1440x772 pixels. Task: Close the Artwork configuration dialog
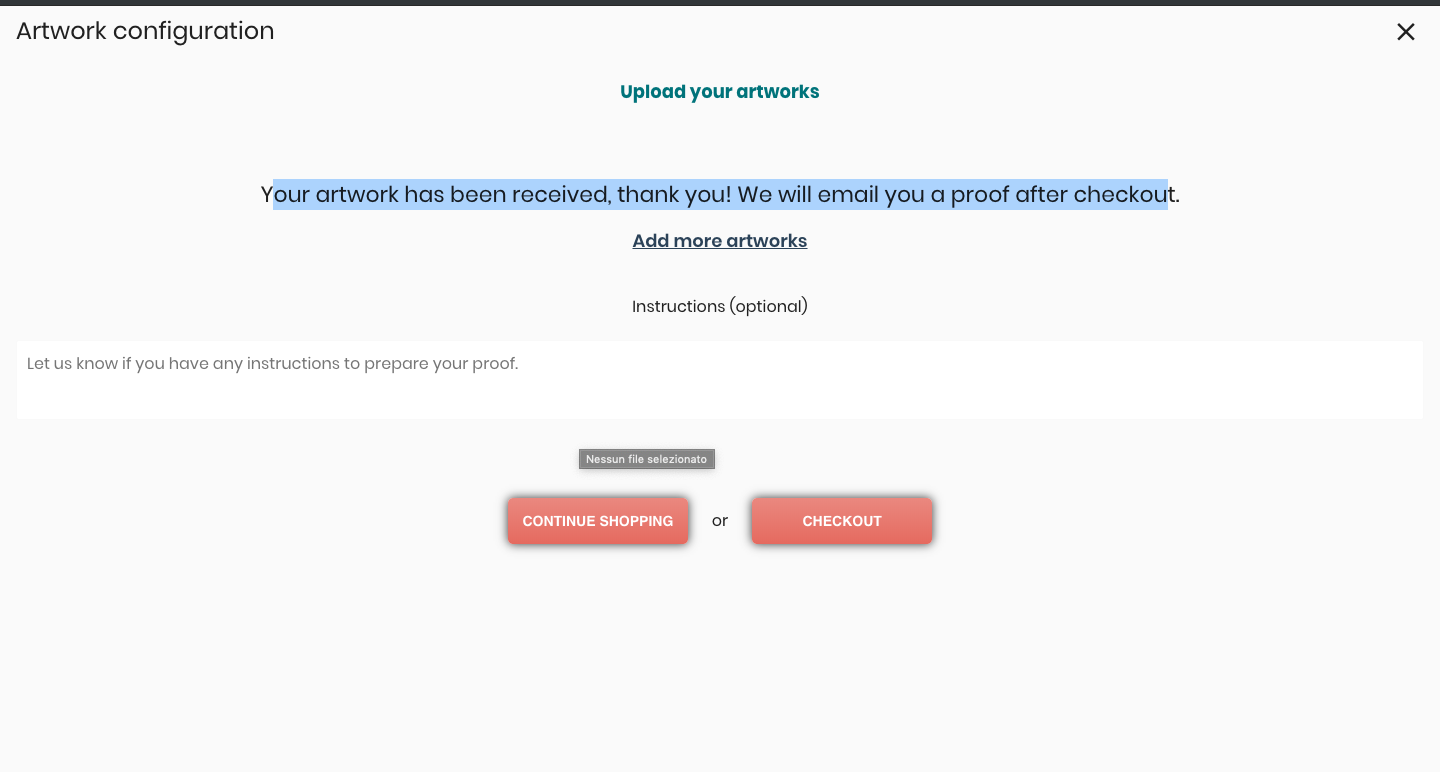click(1405, 32)
